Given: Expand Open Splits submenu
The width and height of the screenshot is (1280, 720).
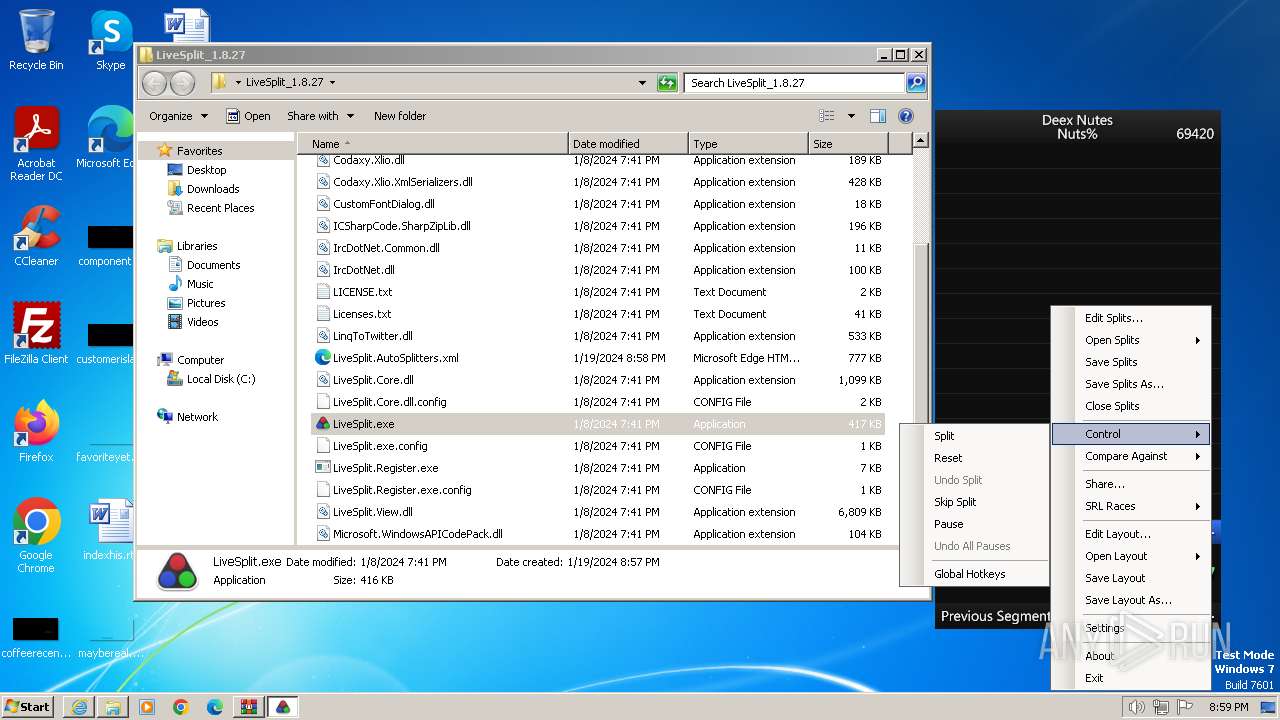Looking at the screenshot, I should [x=1131, y=340].
